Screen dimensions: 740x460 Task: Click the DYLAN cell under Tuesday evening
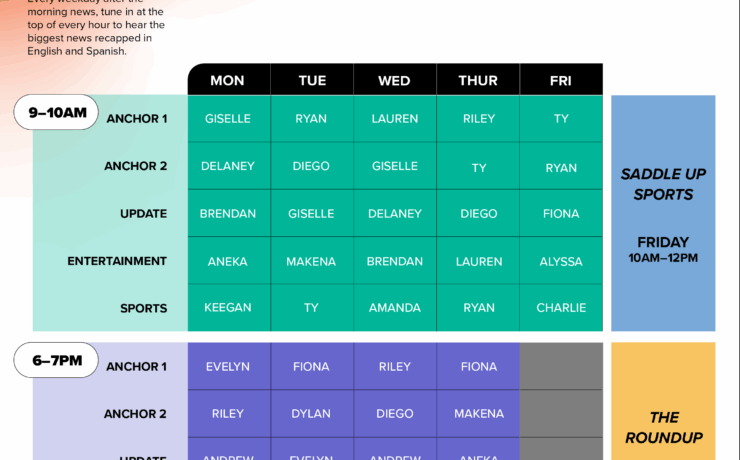click(311, 414)
